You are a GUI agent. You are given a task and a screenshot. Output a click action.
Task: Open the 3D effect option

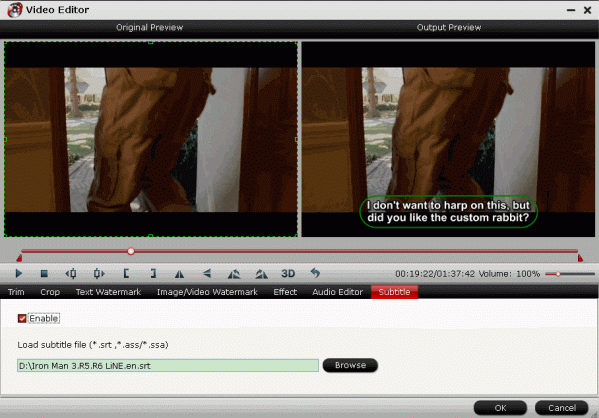click(x=288, y=274)
